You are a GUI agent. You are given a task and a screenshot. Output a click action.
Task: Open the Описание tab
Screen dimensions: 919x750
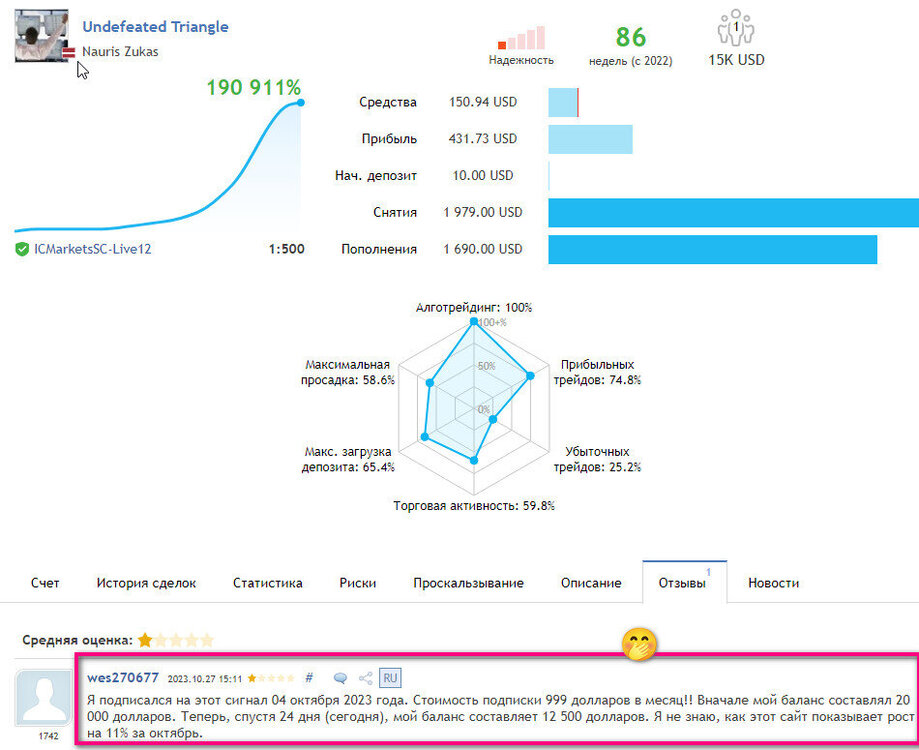tap(591, 583)
